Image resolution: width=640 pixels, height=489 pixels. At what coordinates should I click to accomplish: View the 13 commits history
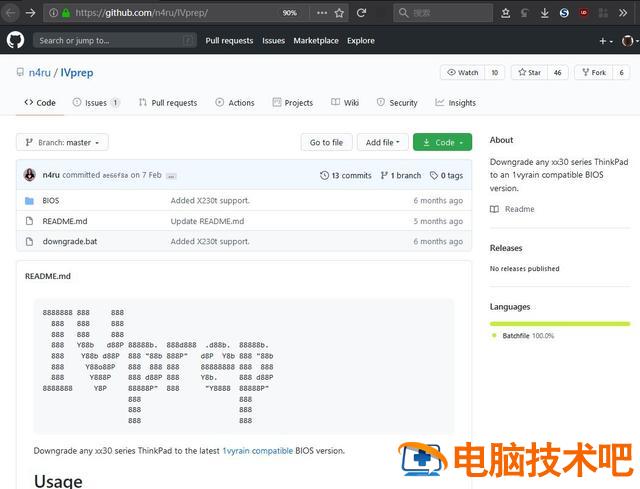(346, 176)
